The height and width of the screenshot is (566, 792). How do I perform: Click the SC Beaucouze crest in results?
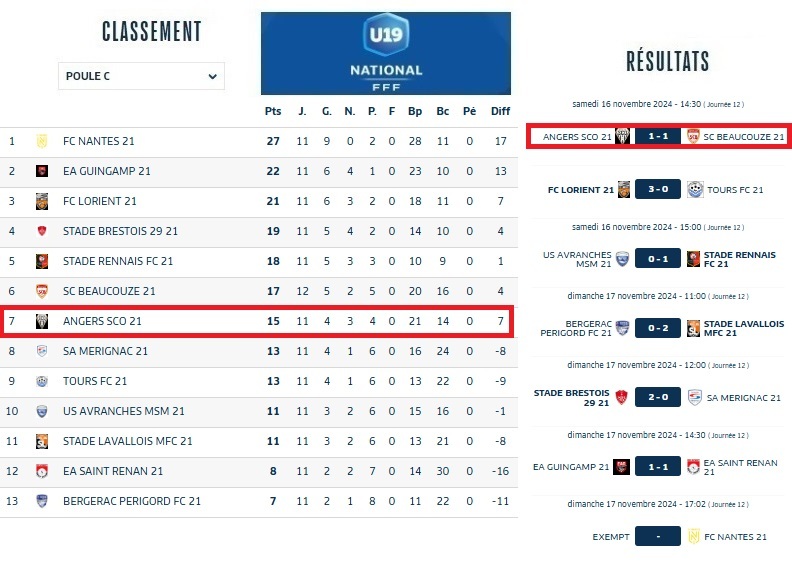[x=693, y=136]
